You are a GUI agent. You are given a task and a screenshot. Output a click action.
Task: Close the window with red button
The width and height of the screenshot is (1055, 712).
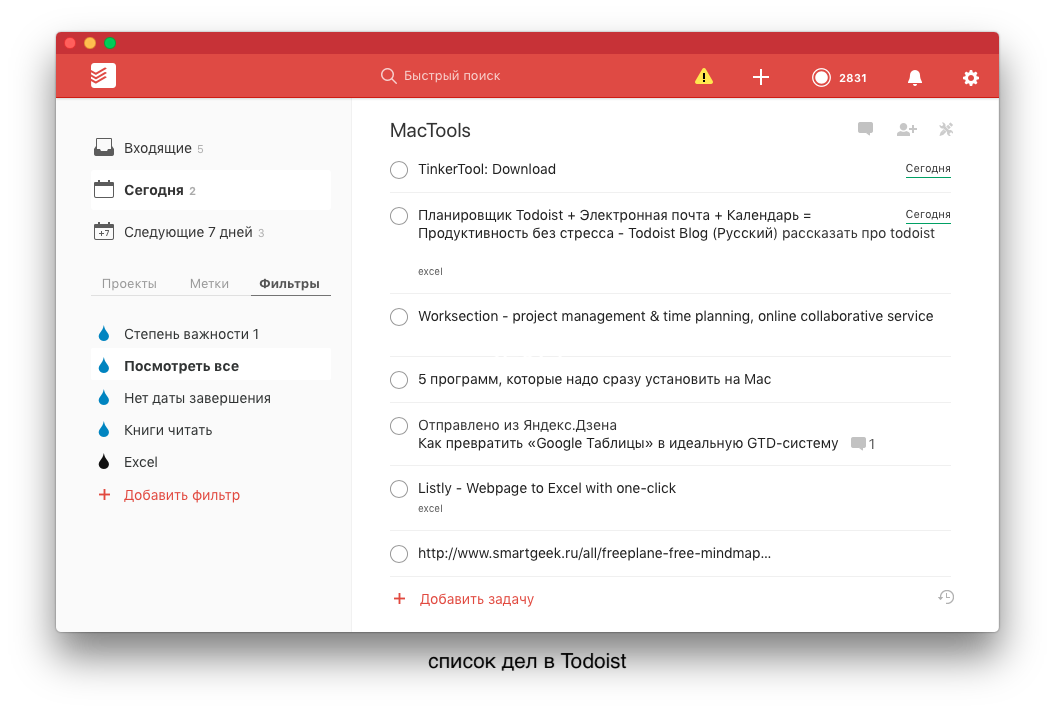click(x=70, y=43)
